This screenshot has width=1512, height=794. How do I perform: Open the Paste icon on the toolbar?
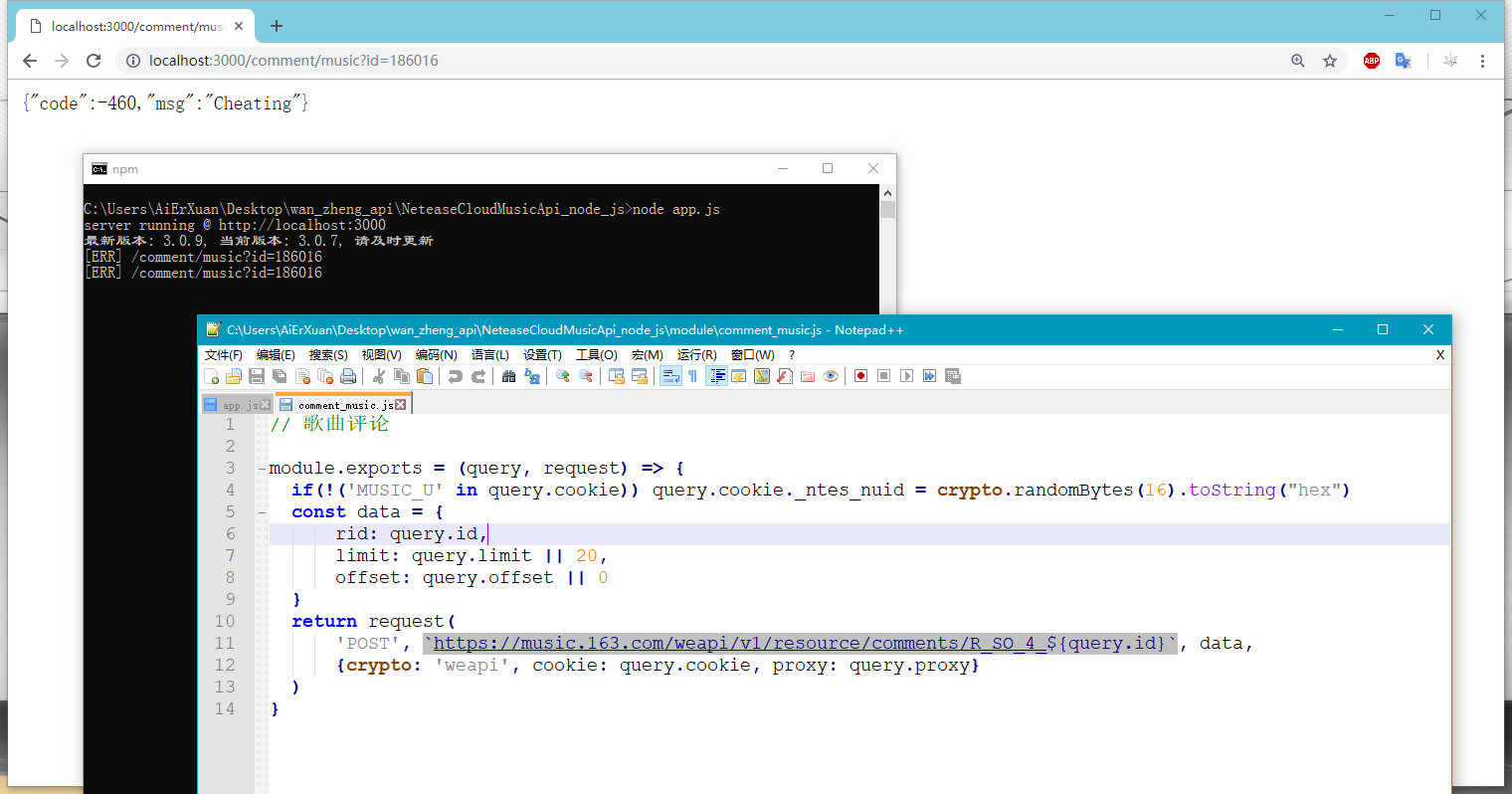424,375
